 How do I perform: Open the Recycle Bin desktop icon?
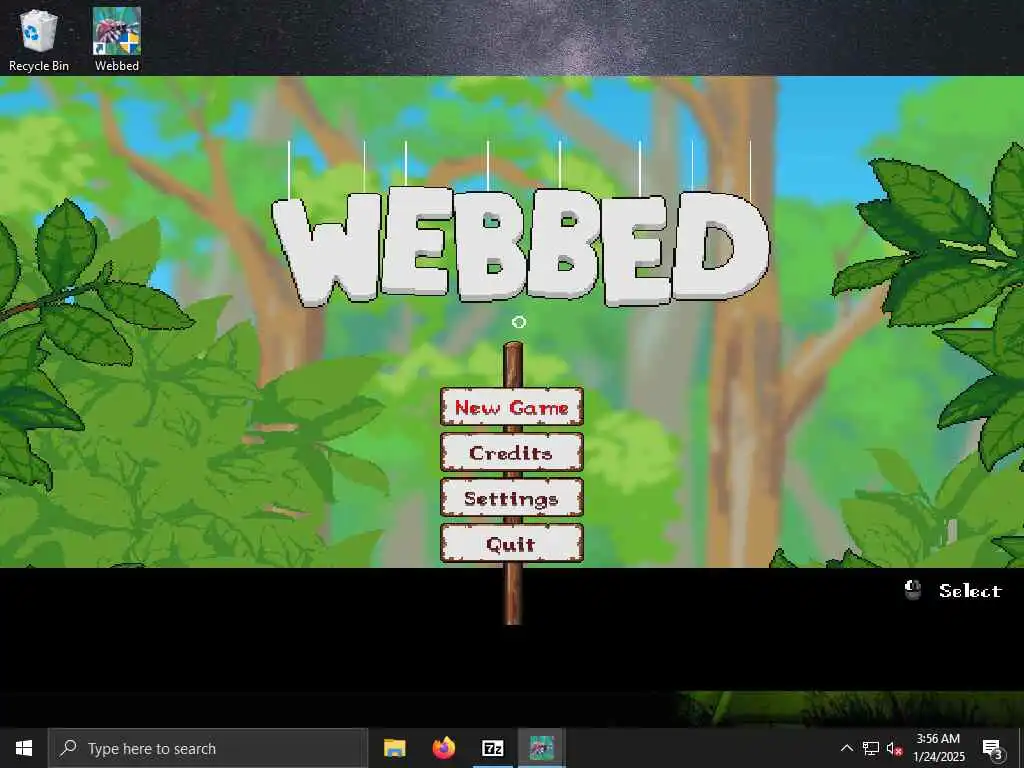tap(39, 40)
